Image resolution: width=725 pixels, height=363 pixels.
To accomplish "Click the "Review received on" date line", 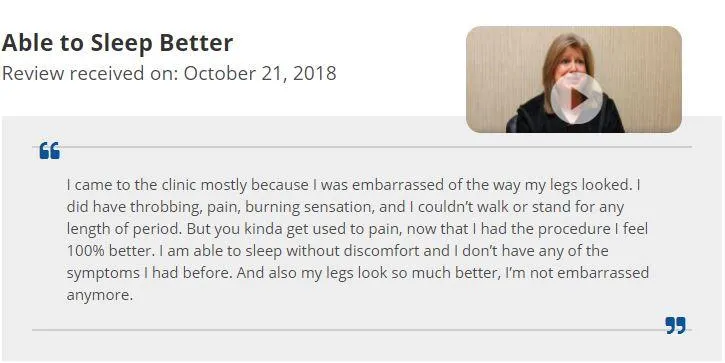I will tap(169, 74).
